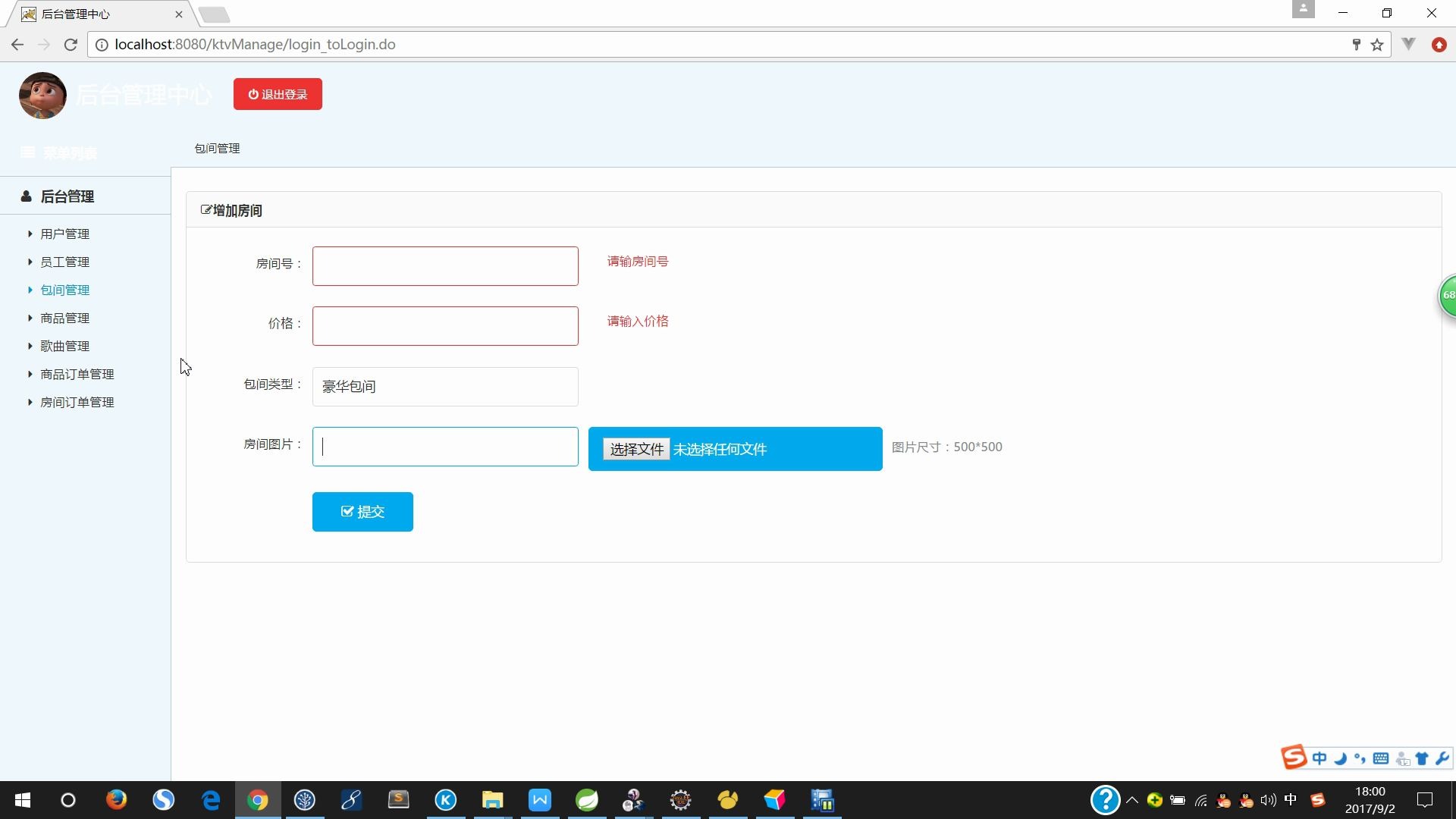1456x819 pixels.
Task: Click the green 68 floating bubble
Action: [1448, 295]
